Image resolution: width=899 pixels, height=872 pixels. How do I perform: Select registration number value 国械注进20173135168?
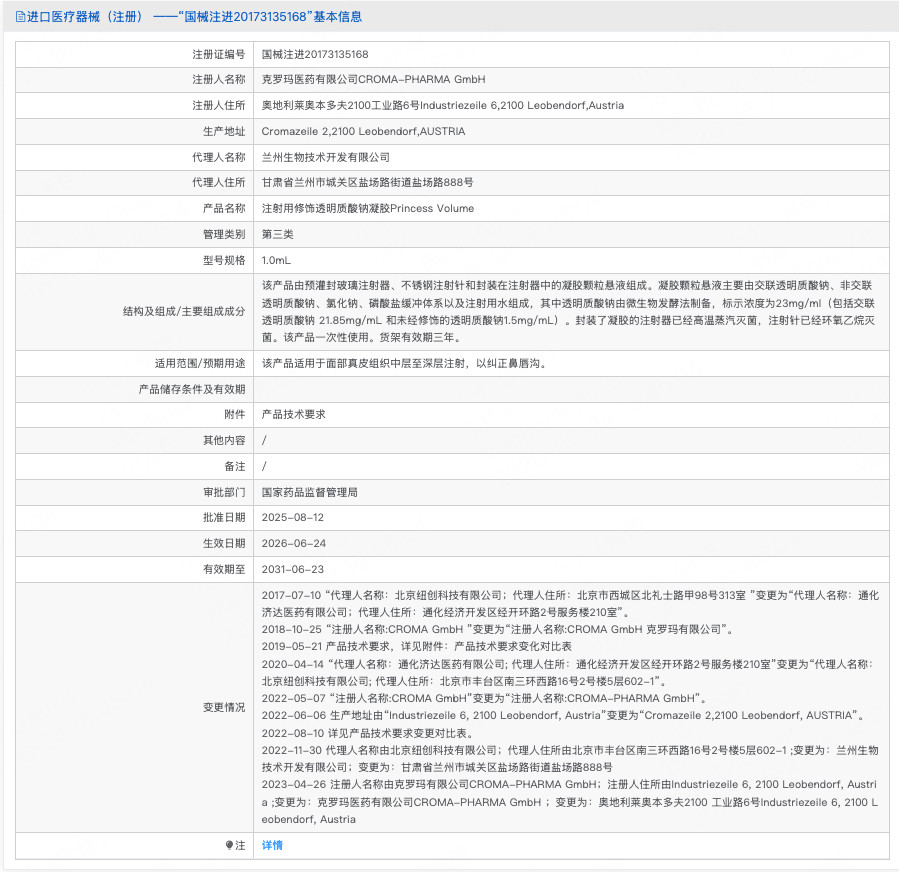point(315,54)
